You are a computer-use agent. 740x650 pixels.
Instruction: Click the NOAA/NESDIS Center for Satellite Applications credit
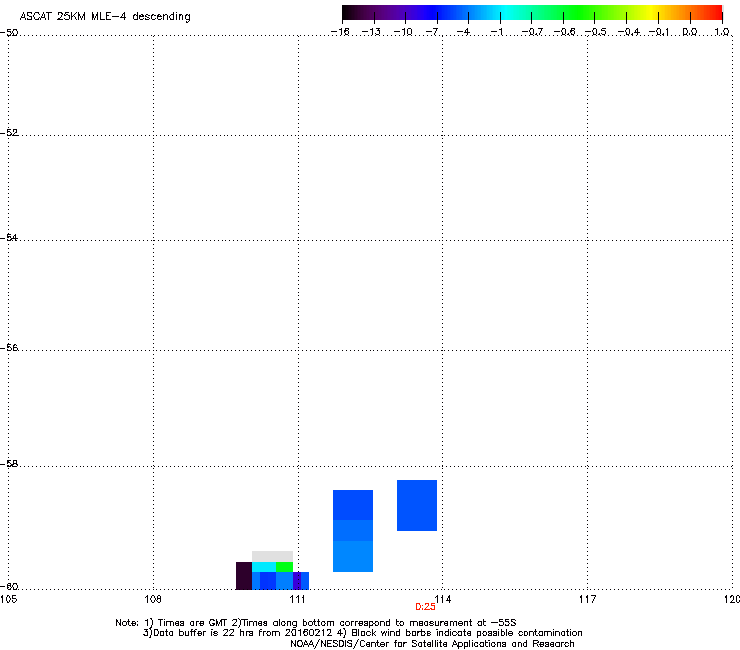[x=432, y=644]
